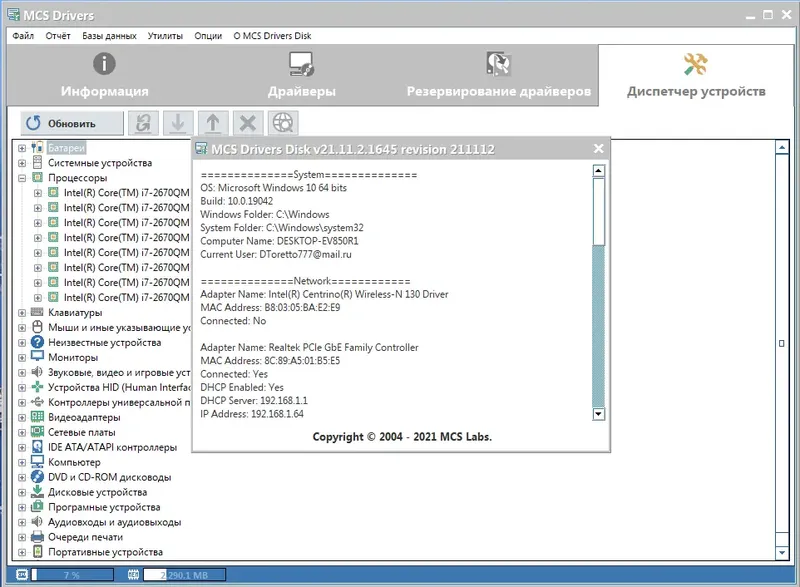
Task: Open the Информация tab
Action: [105, 75]
